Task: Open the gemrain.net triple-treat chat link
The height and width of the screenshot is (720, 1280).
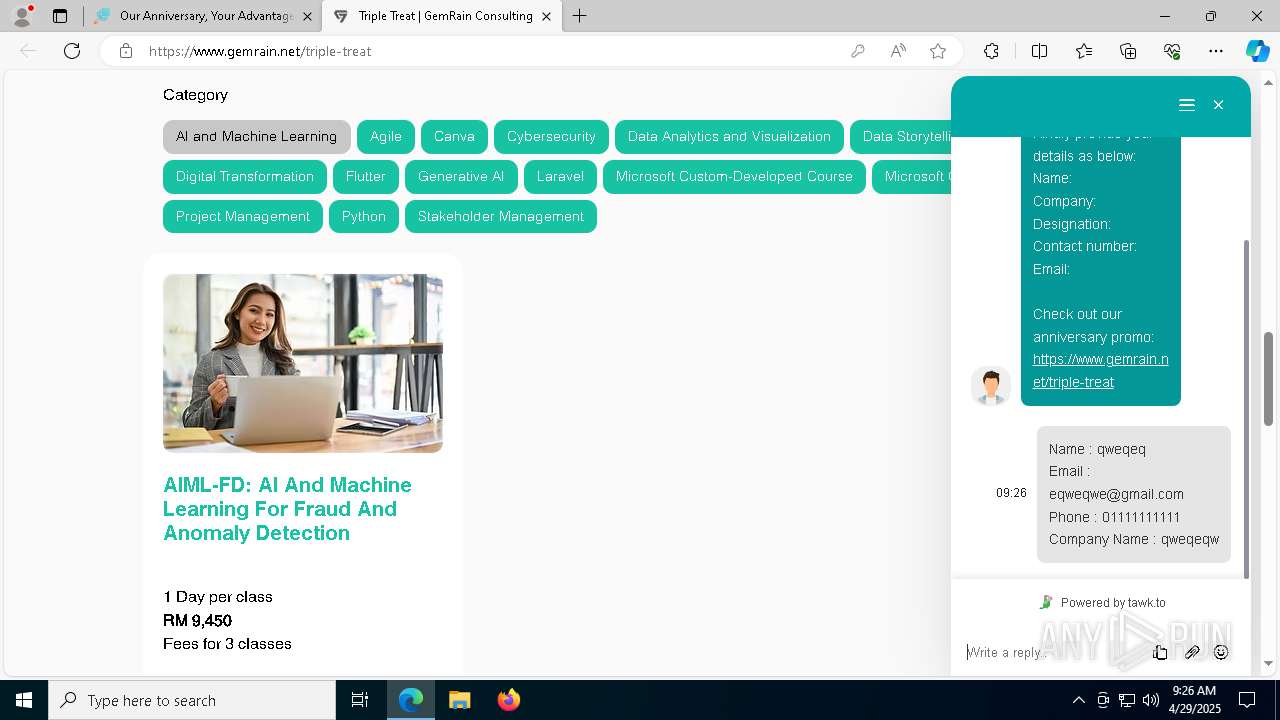Action: [1100, 370]
